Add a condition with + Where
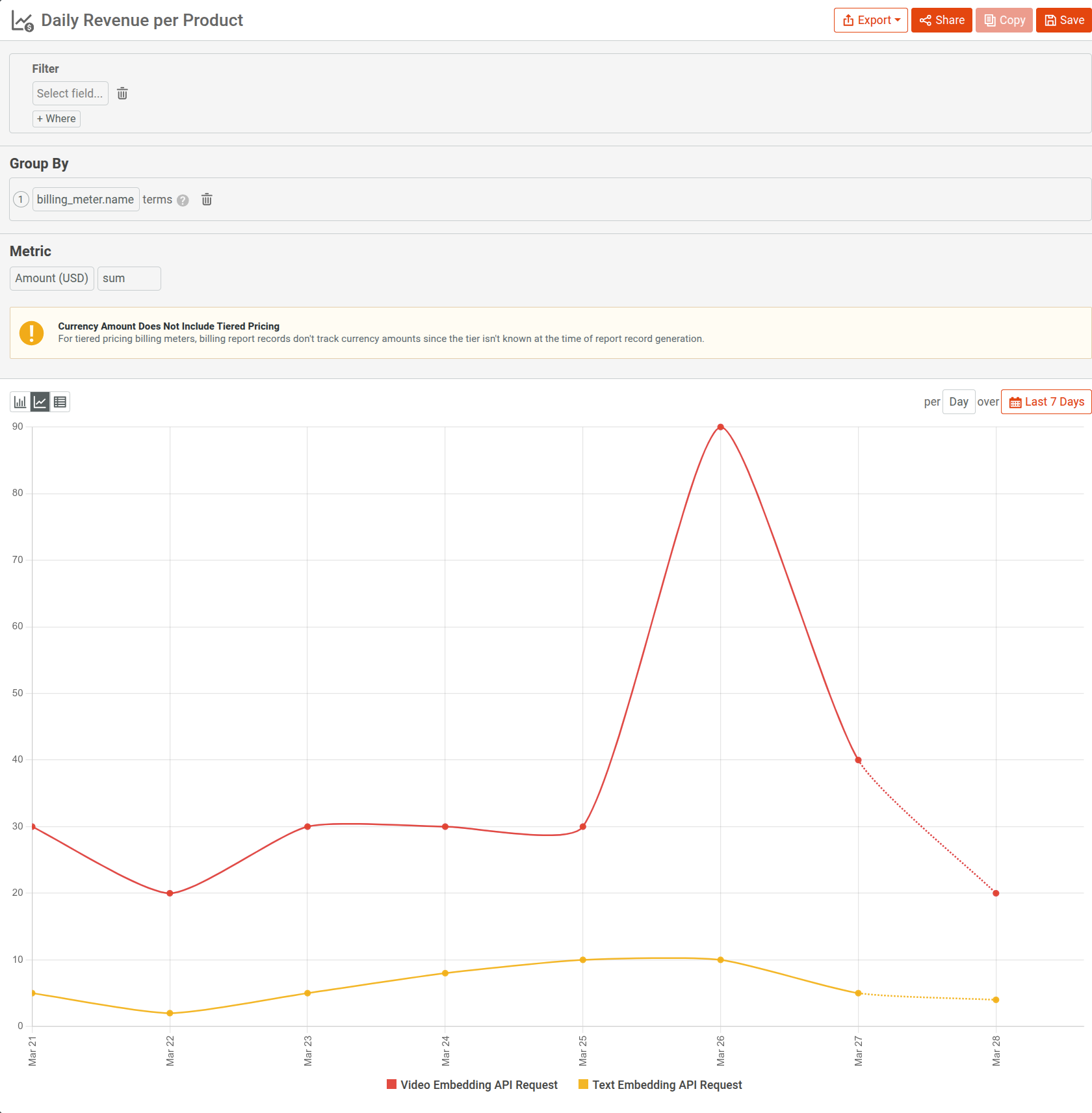The image size is (1092, 1113). (56, 118)
